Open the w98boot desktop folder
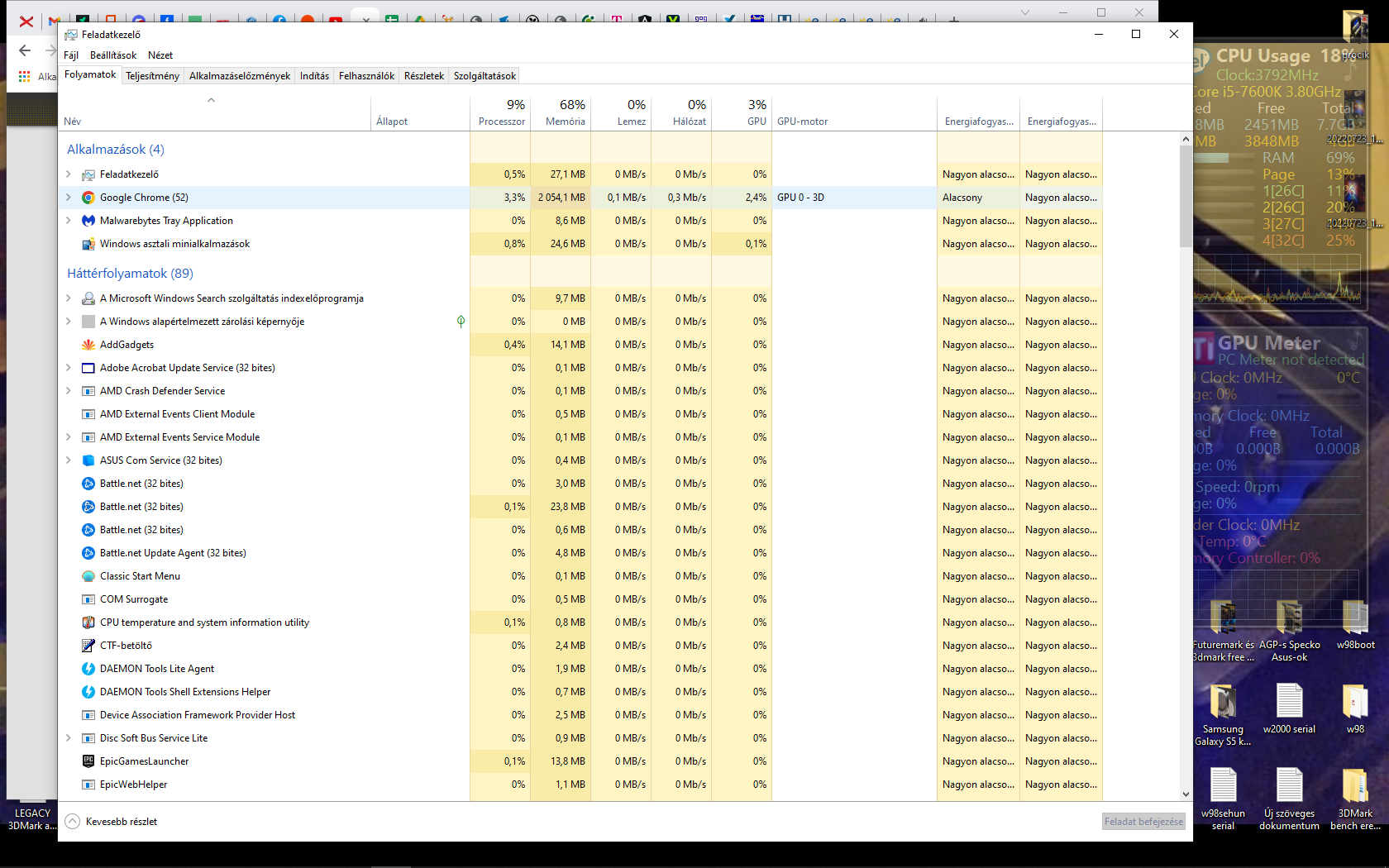 (1355, 625)
